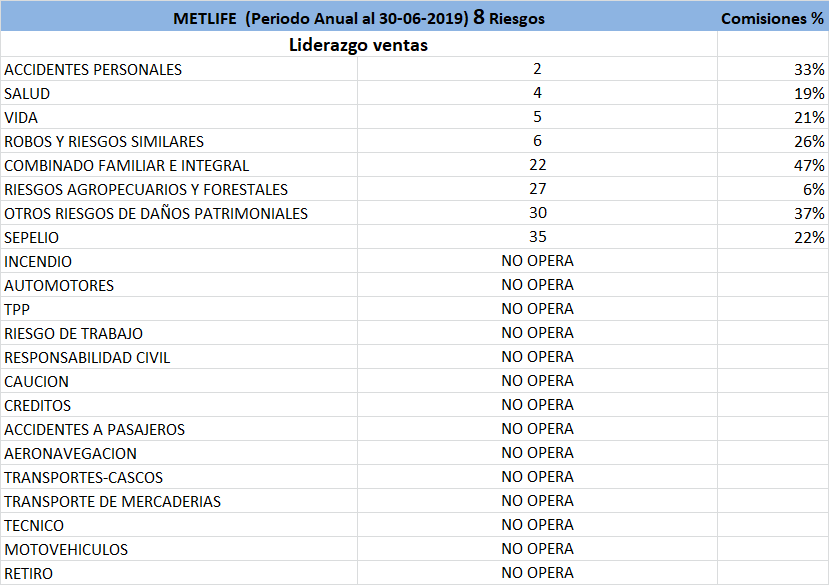Select the SALUD row label
This screenshot has width=829, height=585.
tap(27, 94)
